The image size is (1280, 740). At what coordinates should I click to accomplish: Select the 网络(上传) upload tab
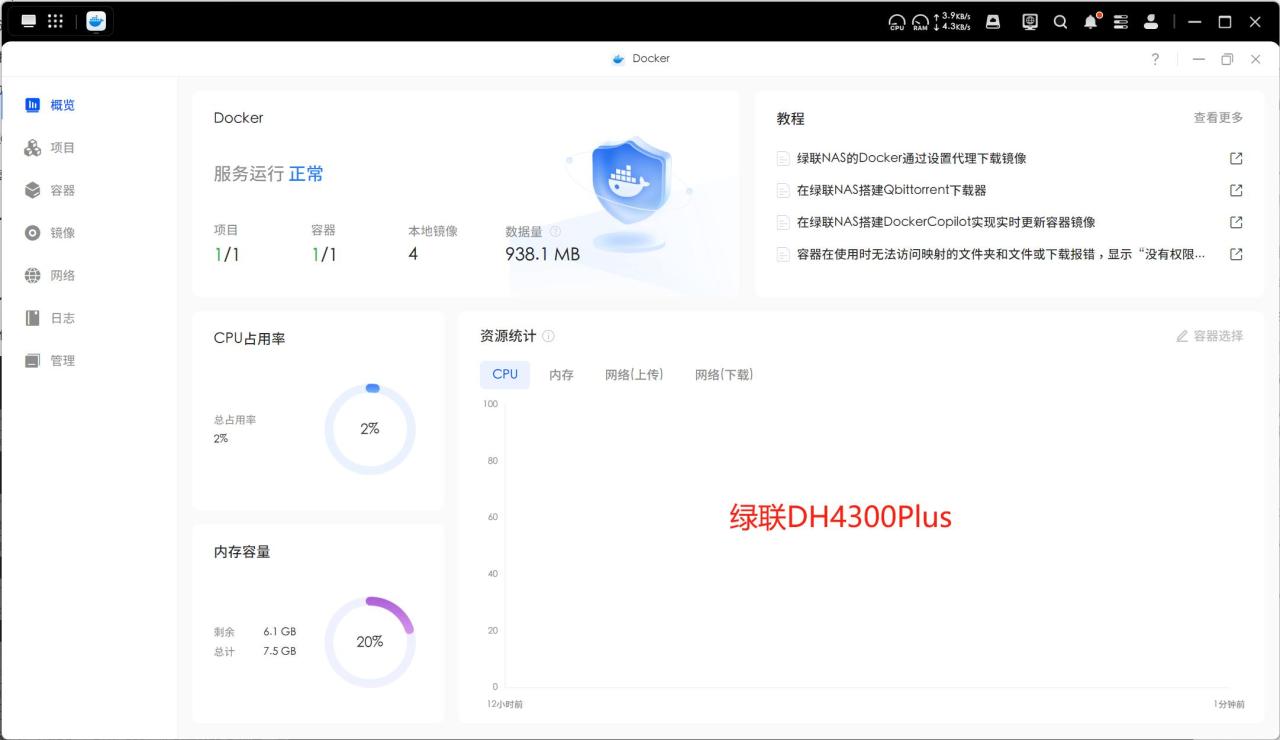(634, 375)
